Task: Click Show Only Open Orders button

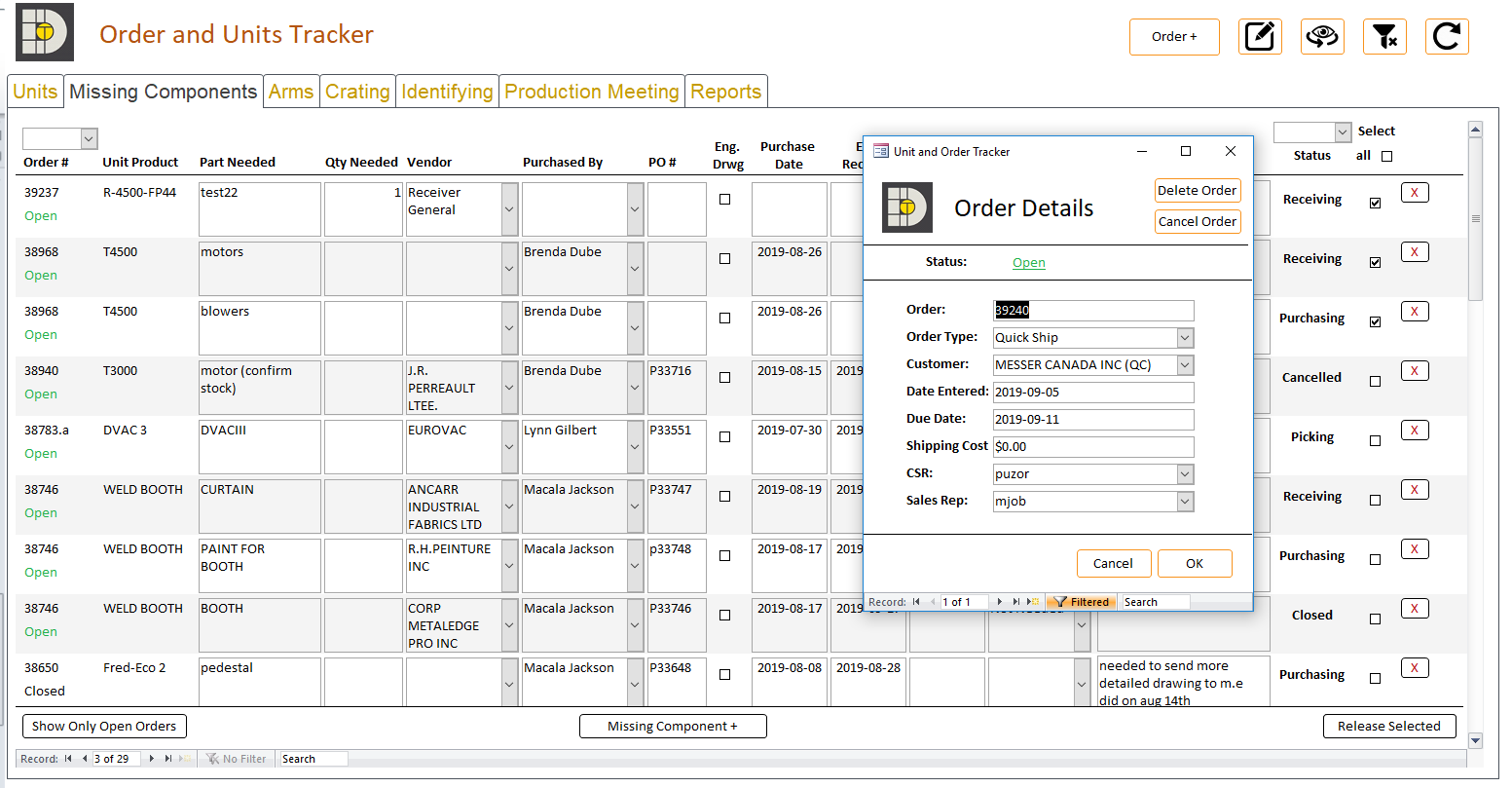Action: point(104,726)
